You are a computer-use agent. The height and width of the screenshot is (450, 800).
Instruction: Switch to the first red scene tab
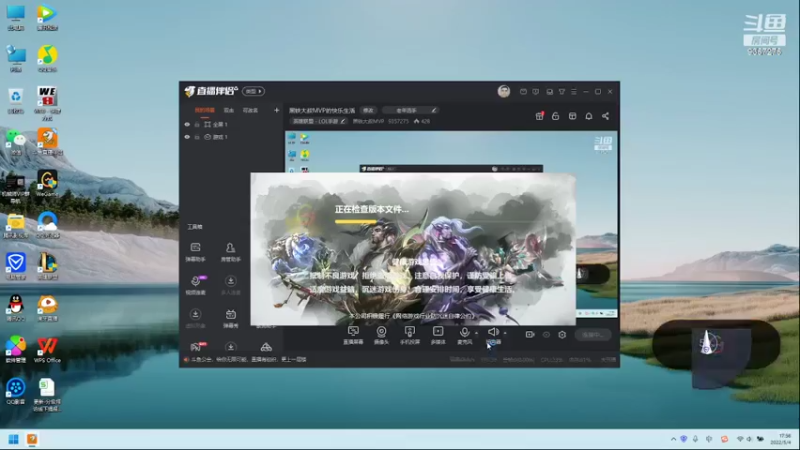(205, 110)
